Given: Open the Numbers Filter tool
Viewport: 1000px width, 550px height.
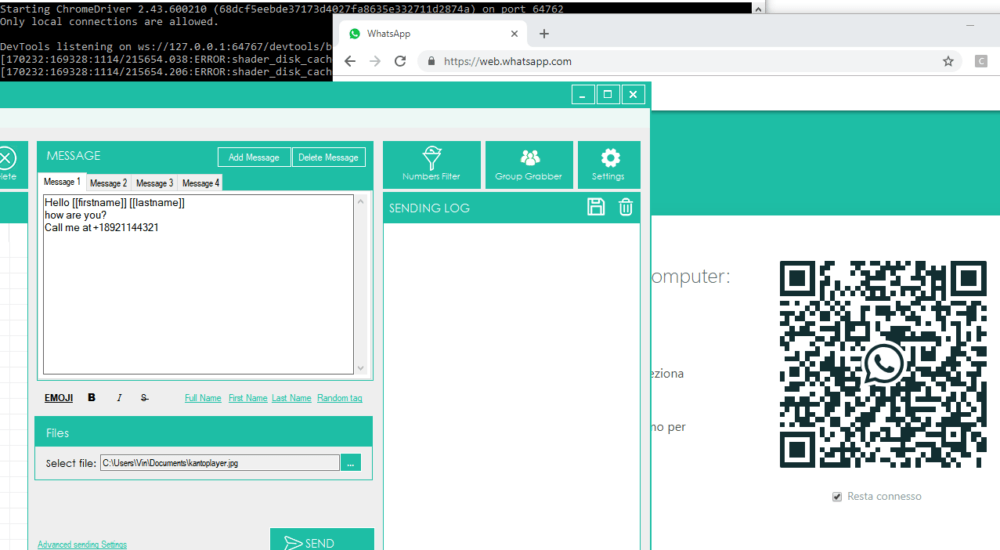Looking at the screenshot, I should pos(432,165).
